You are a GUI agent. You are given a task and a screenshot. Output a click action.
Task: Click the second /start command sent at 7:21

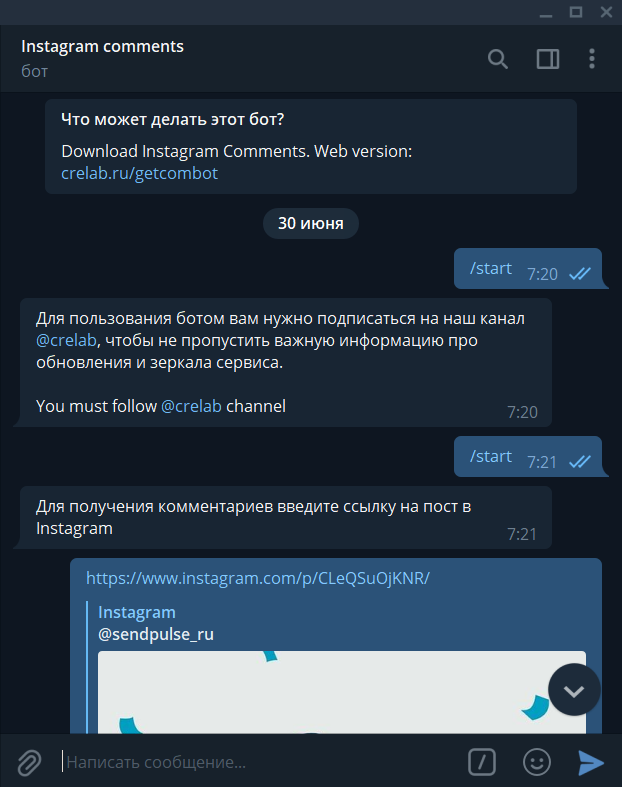(x=490, y=456)
